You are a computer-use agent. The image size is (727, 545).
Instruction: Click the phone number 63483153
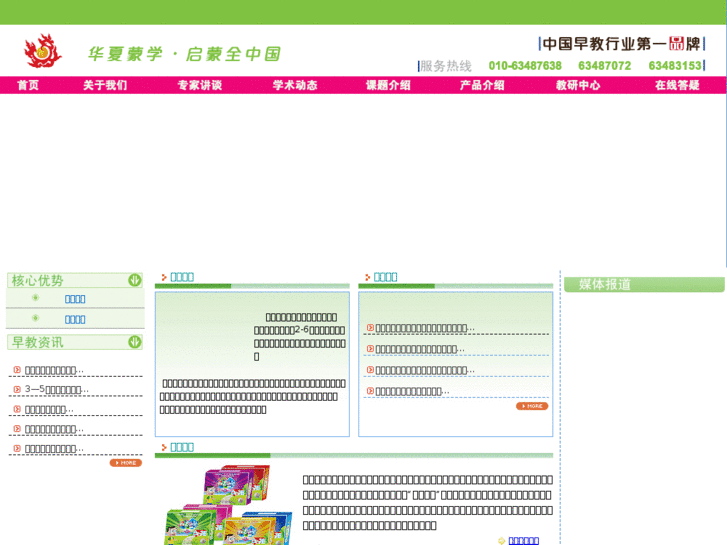[x=675, y=66]
